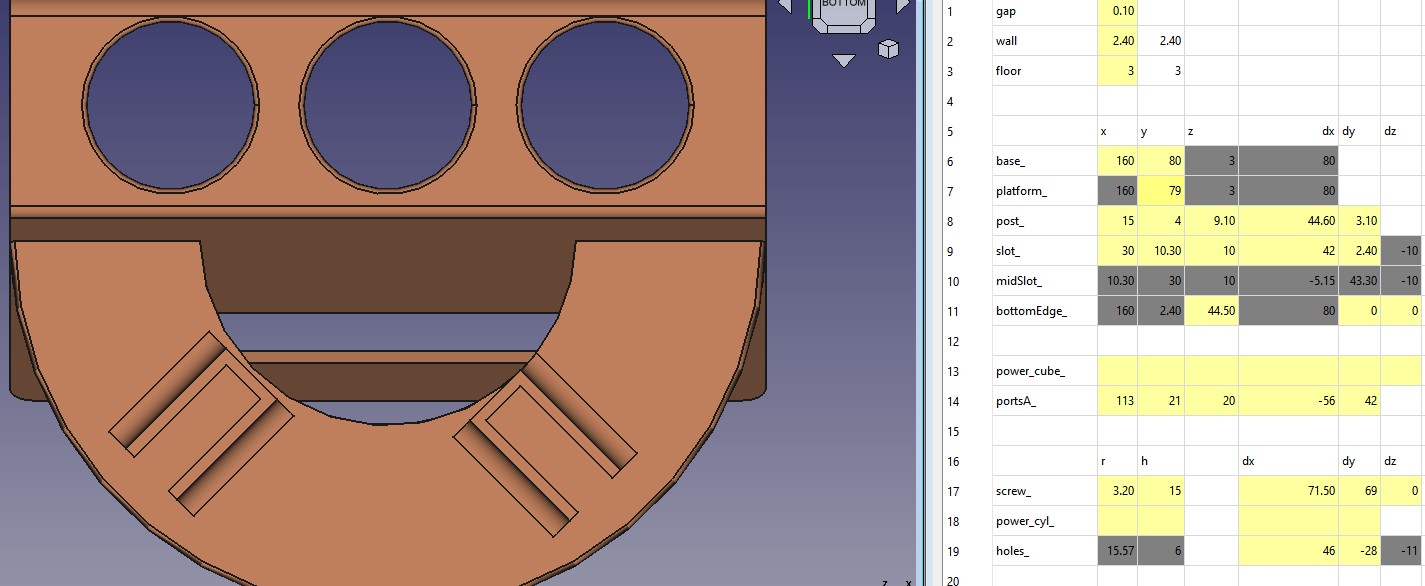Viewport: 1425px width, 586px height.
Task: Select the 'platform_' label cell
Action: pos(1045,191)
